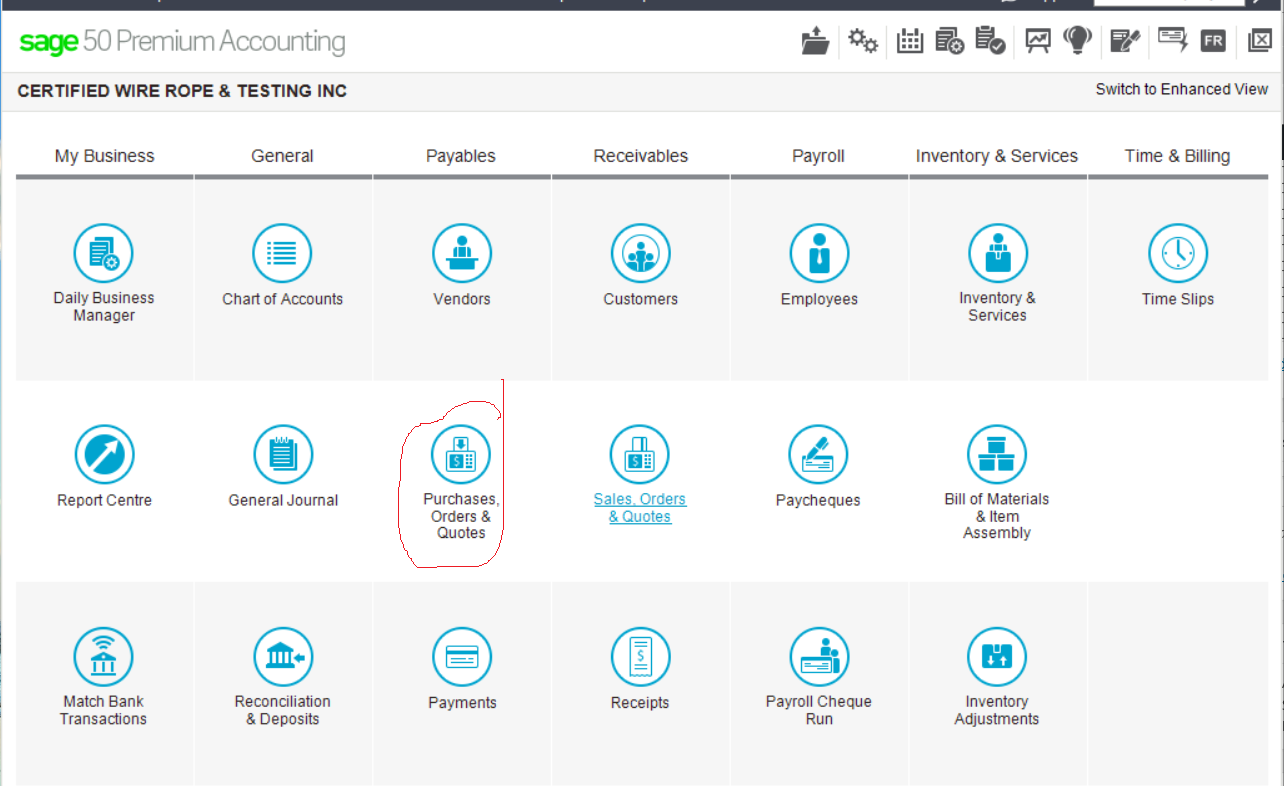1286x811 pixels.
Task: Open Reconciliation & Deposits
Action: click(283, 657)
